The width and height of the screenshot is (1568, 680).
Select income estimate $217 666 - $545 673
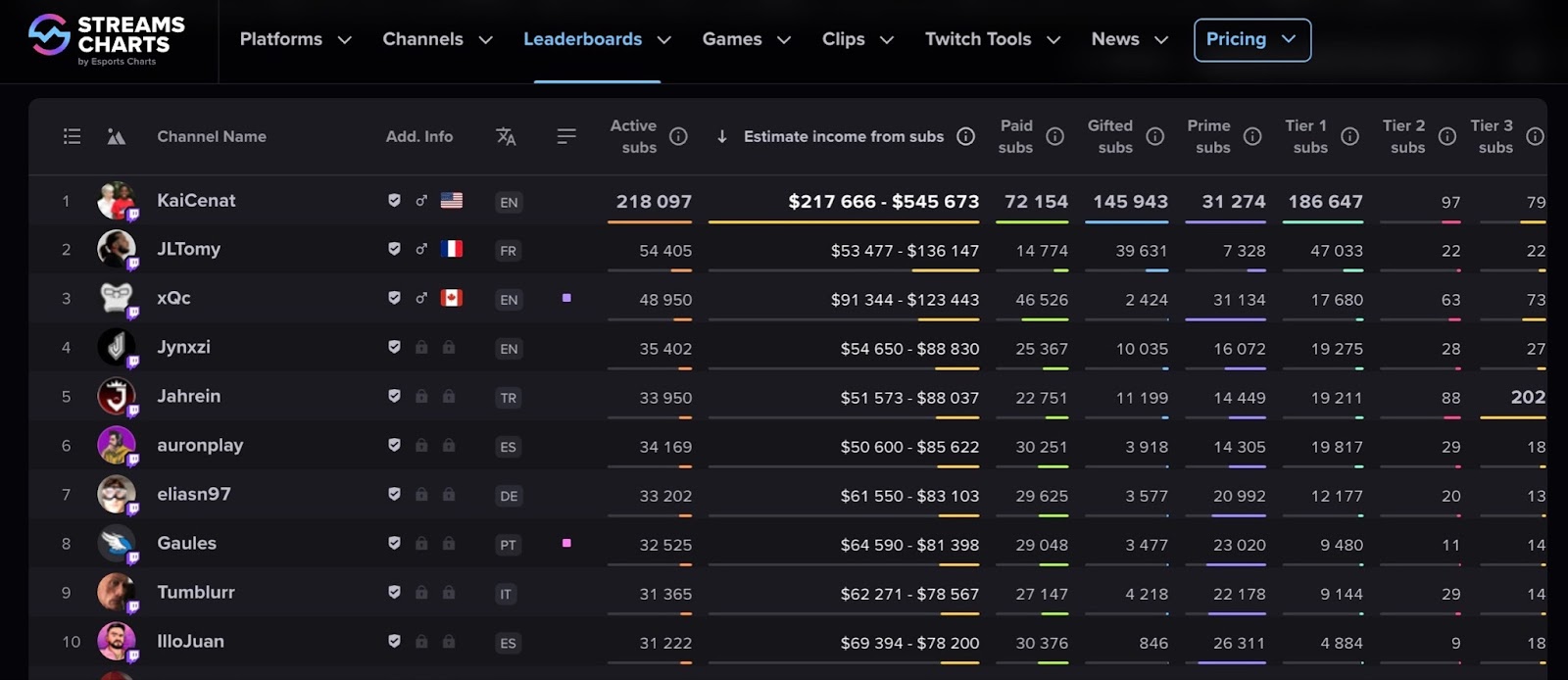[x=883, y=201]
